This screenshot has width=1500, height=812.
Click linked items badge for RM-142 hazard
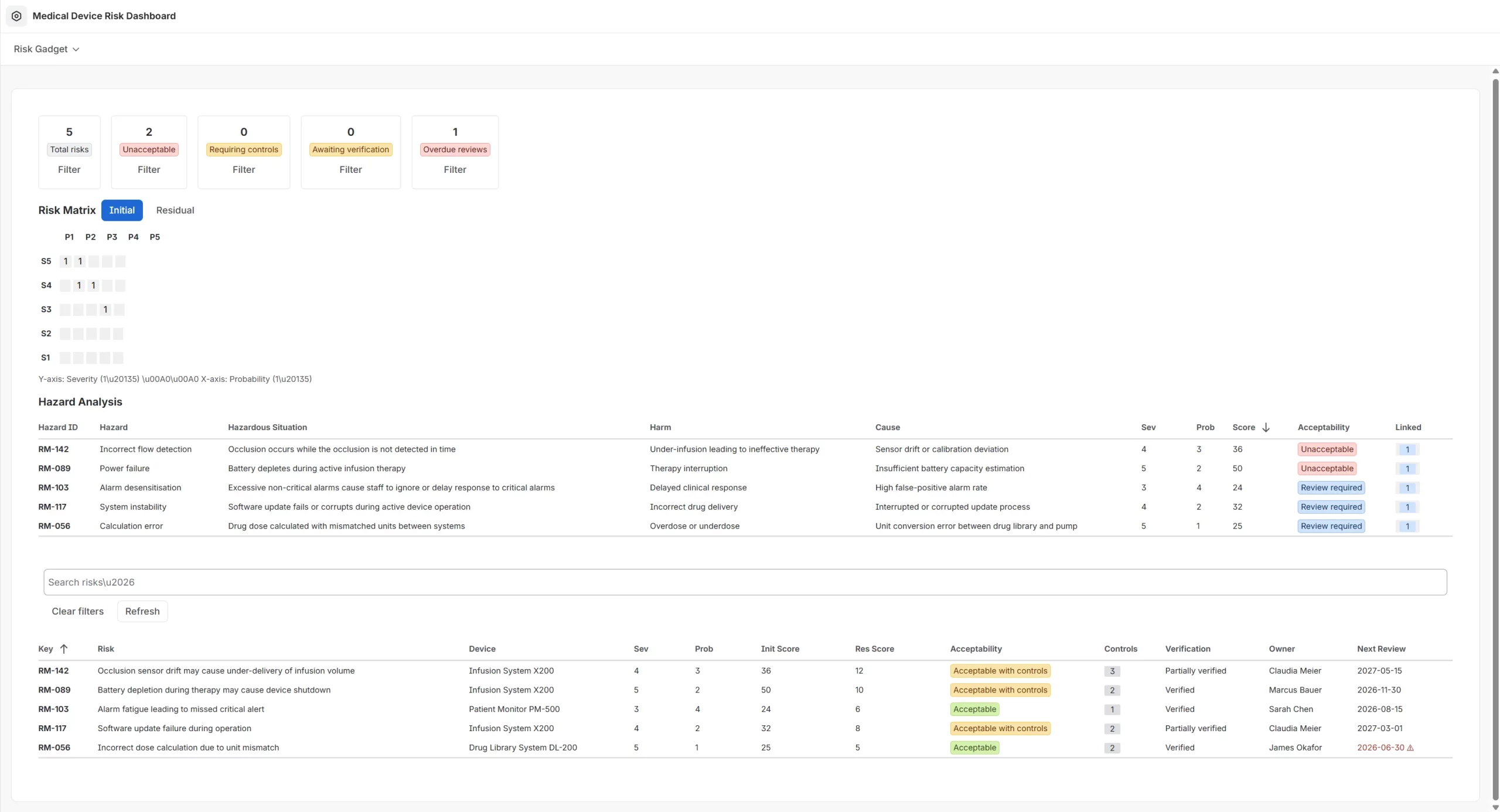coord(1407,449)
